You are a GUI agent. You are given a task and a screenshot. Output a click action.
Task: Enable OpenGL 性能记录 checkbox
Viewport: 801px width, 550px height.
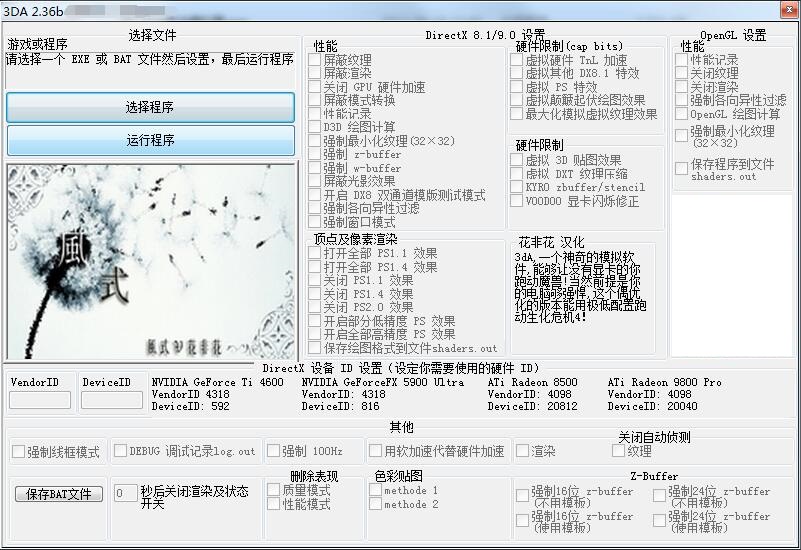coord(681,59)
